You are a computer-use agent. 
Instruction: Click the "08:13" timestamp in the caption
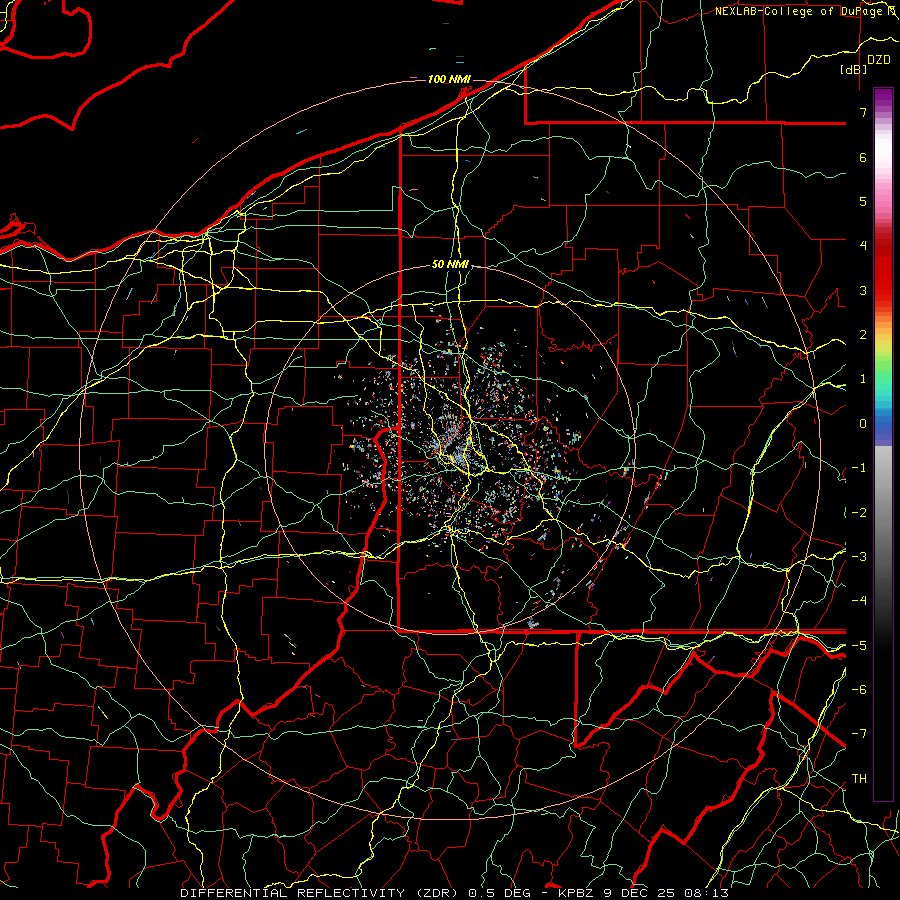[709, 893]
